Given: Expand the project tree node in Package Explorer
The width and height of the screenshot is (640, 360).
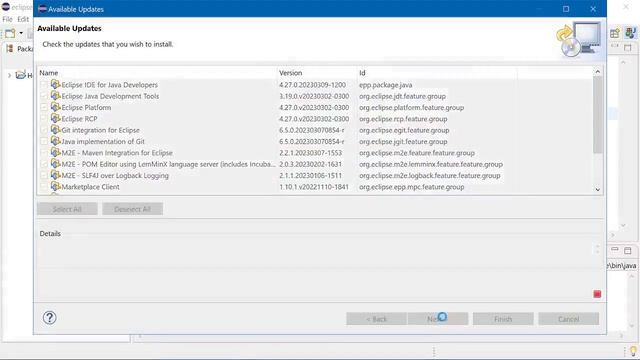Looking at the screenshot, I should point(9,76).
